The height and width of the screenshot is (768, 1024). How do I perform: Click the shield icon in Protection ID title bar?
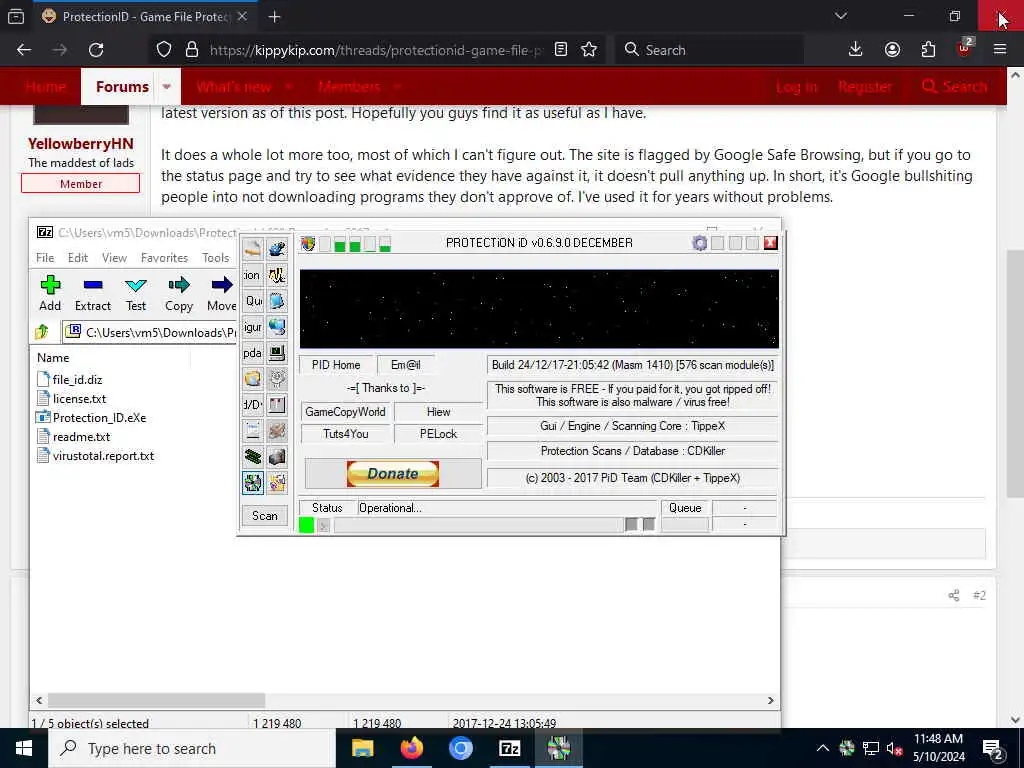(x=308, y=244)
